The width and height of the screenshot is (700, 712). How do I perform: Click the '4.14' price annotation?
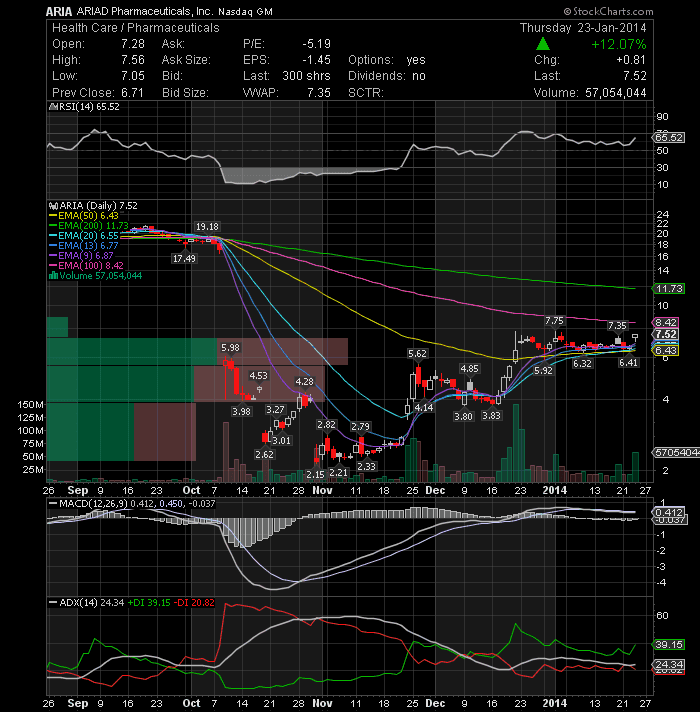tap(424, 407)
